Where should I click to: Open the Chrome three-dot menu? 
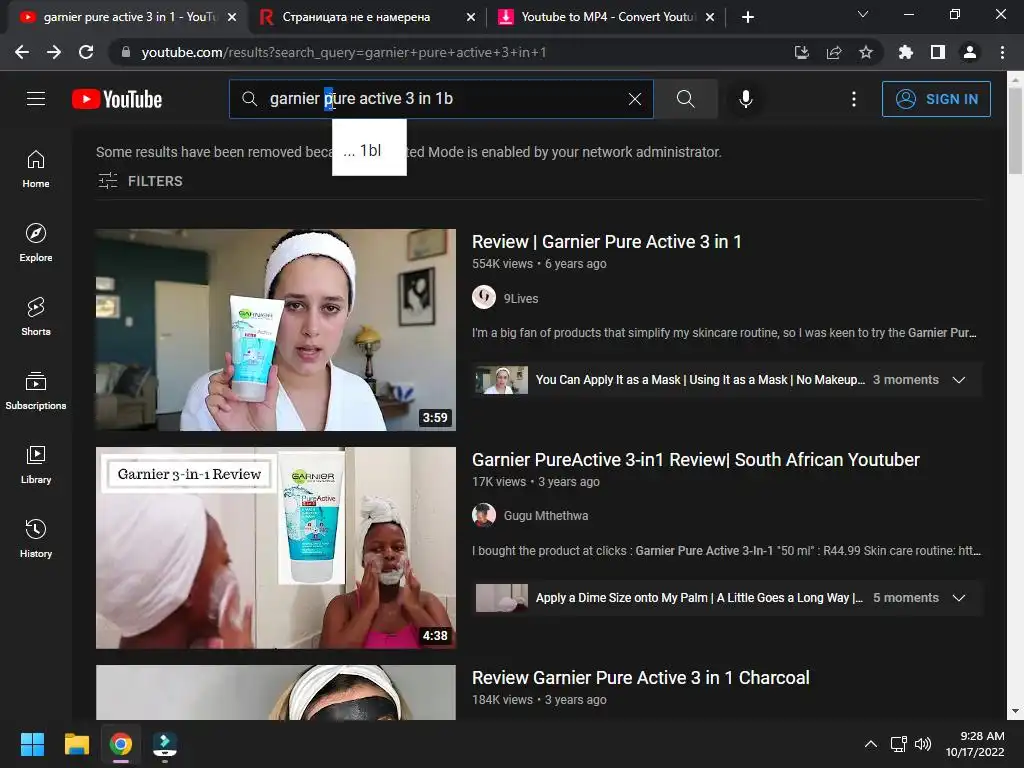1002,52
